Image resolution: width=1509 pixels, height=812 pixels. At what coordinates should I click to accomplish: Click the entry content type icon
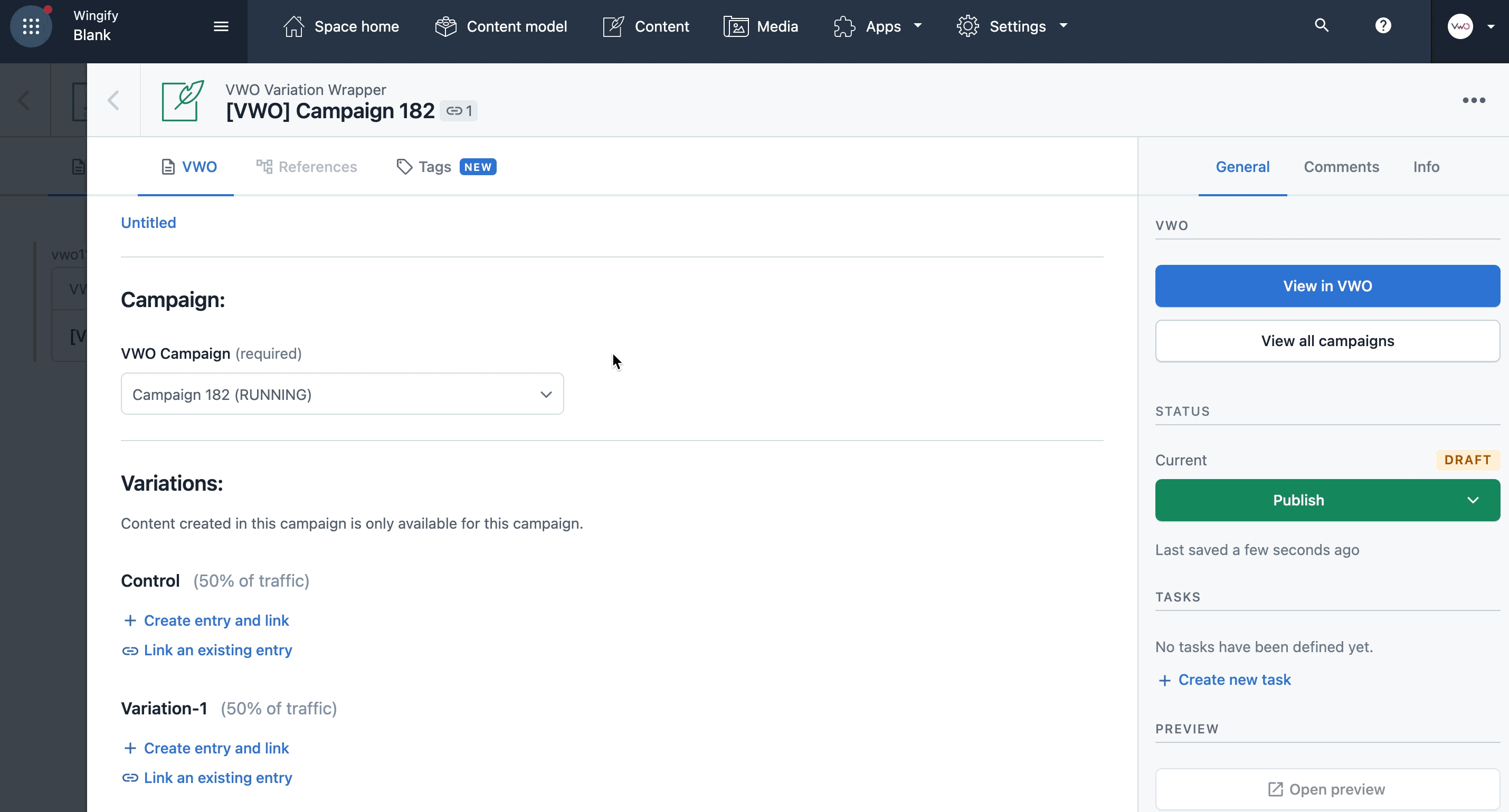click(x=183, y=100)
